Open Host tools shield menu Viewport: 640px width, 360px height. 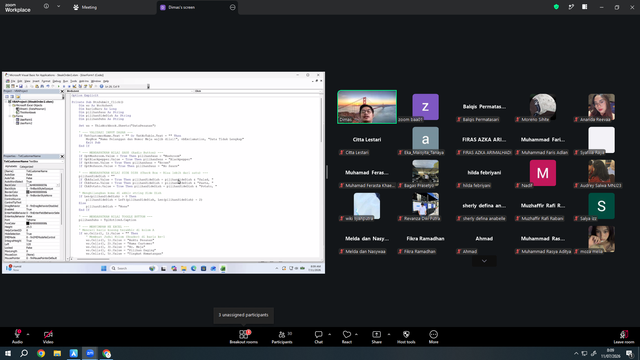[x=406, y=337]
